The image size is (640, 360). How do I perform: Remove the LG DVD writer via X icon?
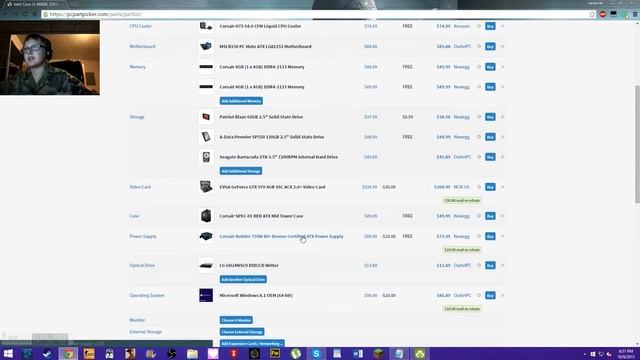coord(502,265)
